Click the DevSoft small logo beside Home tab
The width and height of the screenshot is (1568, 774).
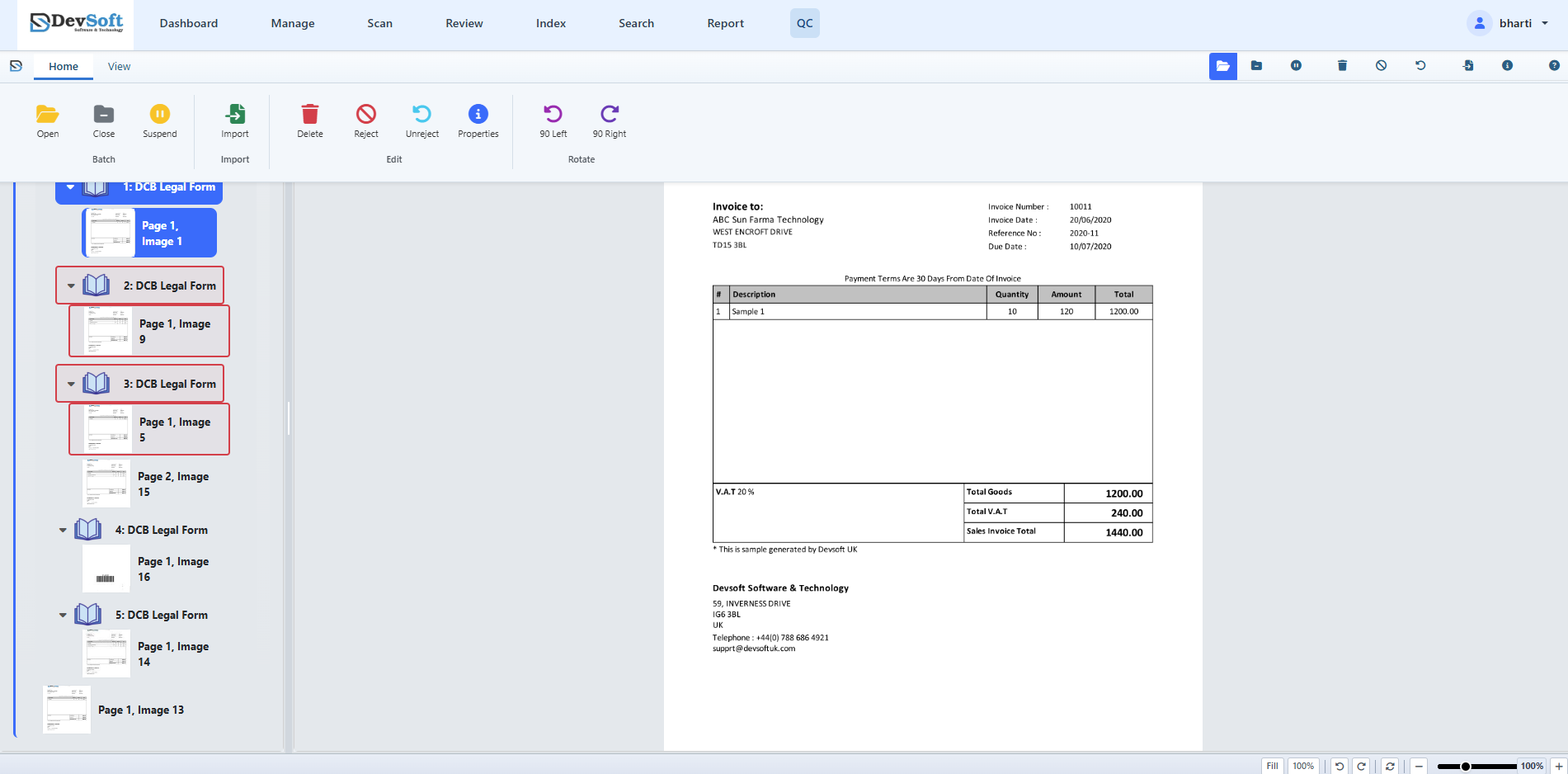(x=16, y=66)
